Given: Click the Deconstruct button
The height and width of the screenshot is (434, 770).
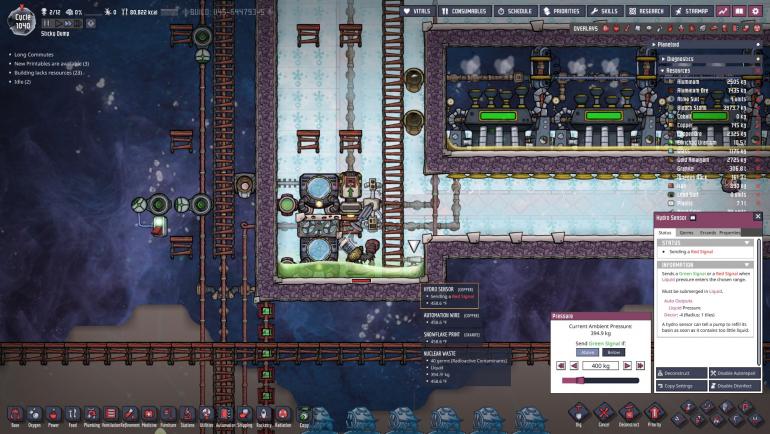Looking at the screenshot, I should (681, 372).
